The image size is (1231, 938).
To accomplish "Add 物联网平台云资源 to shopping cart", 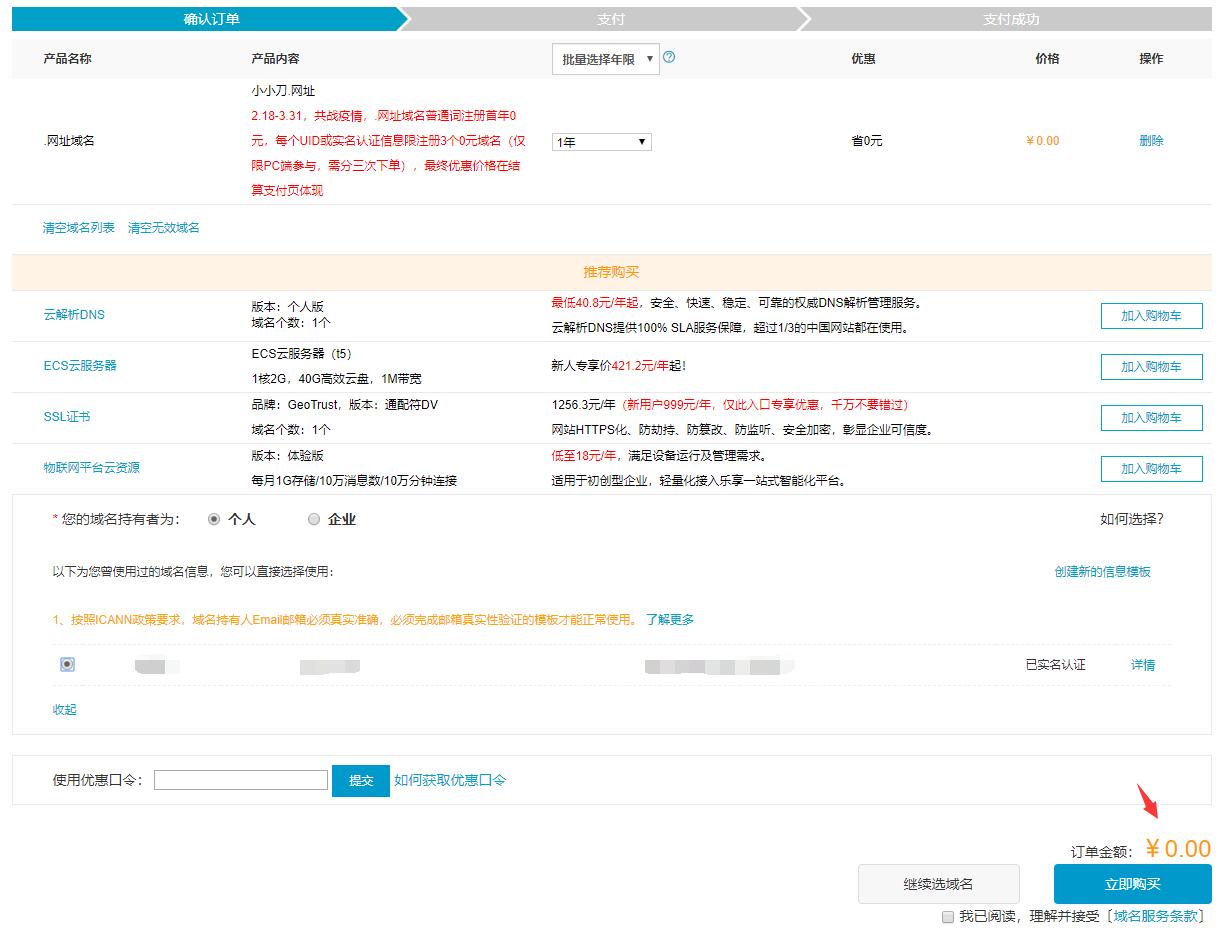I will click(x=1151, y=469).
